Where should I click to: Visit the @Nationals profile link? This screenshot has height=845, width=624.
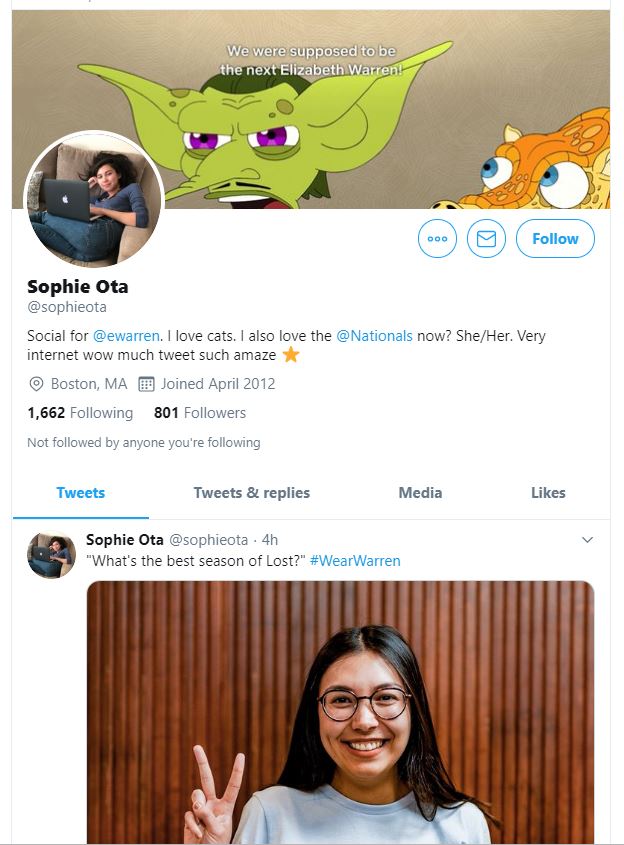click(x=374, y=336)
